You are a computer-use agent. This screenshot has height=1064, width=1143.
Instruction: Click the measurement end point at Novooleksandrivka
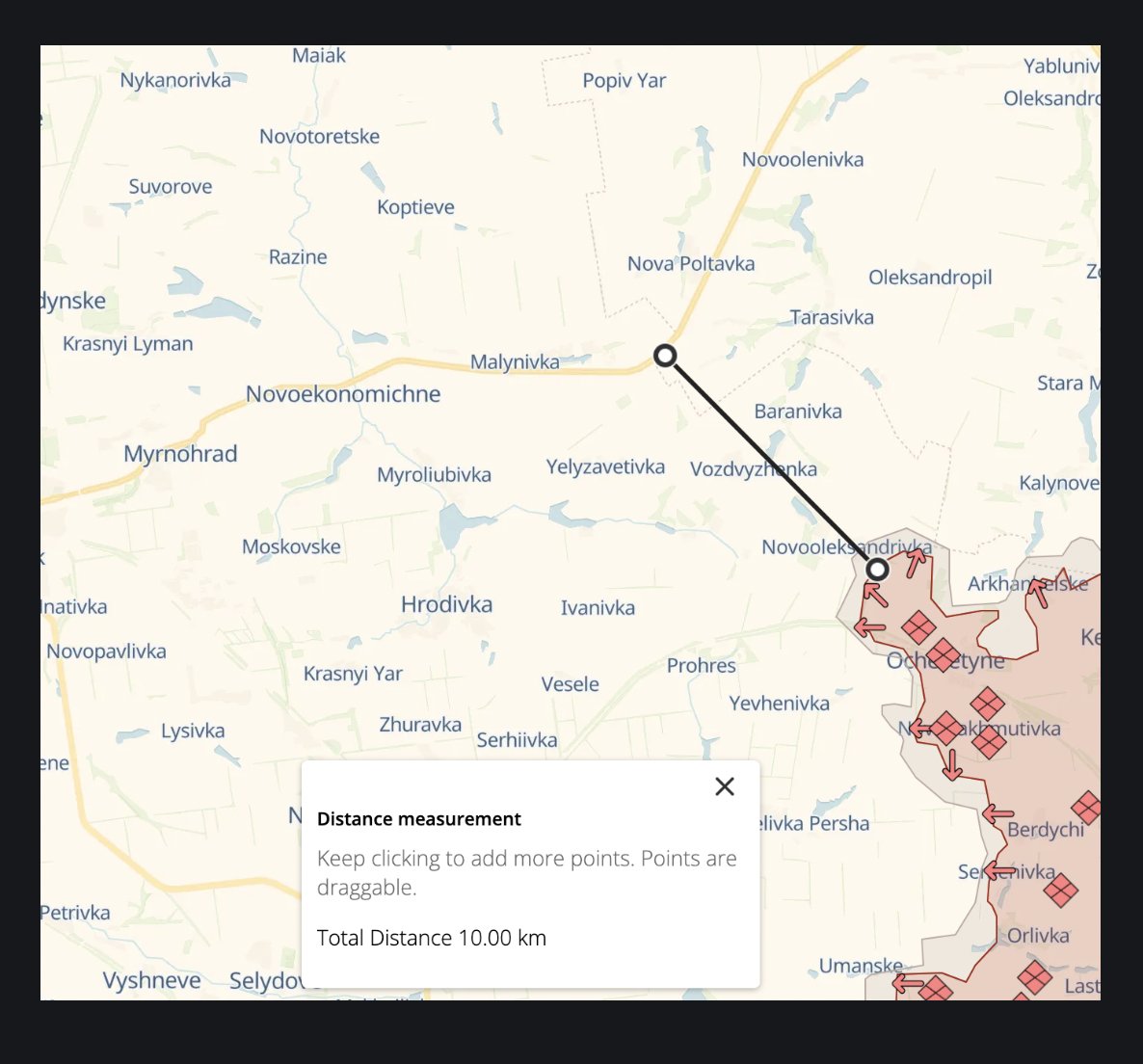pyautogui.click(x=878, y=570)
